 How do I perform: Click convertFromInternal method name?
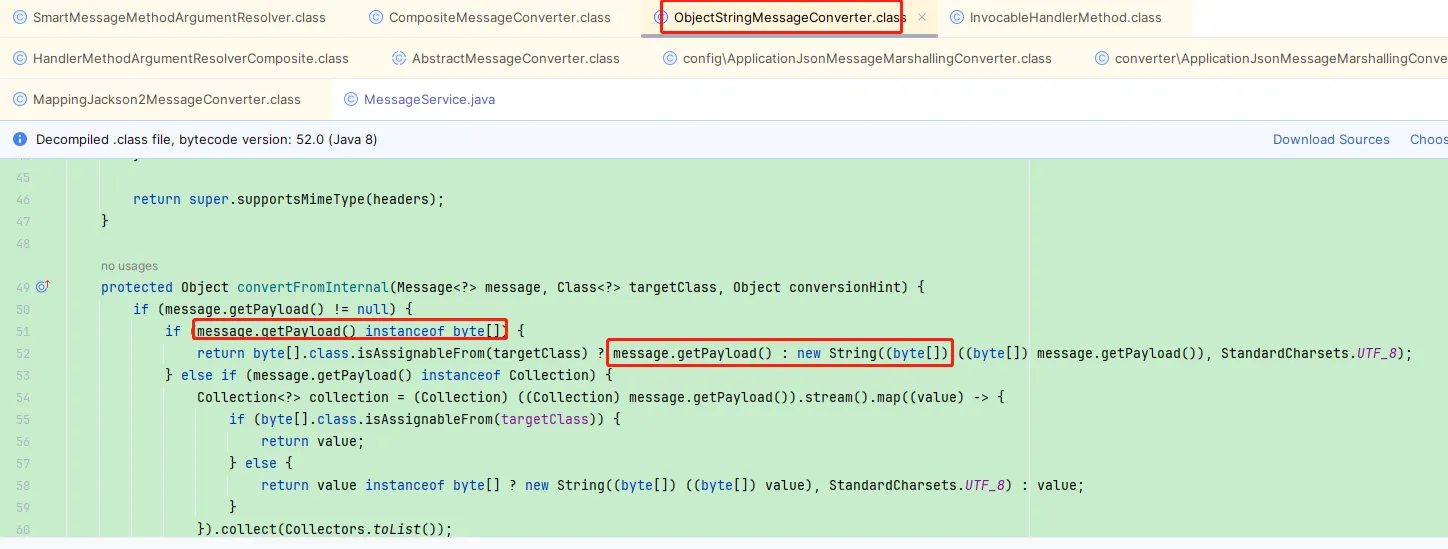pyautogui.click(x=315, y=287)
